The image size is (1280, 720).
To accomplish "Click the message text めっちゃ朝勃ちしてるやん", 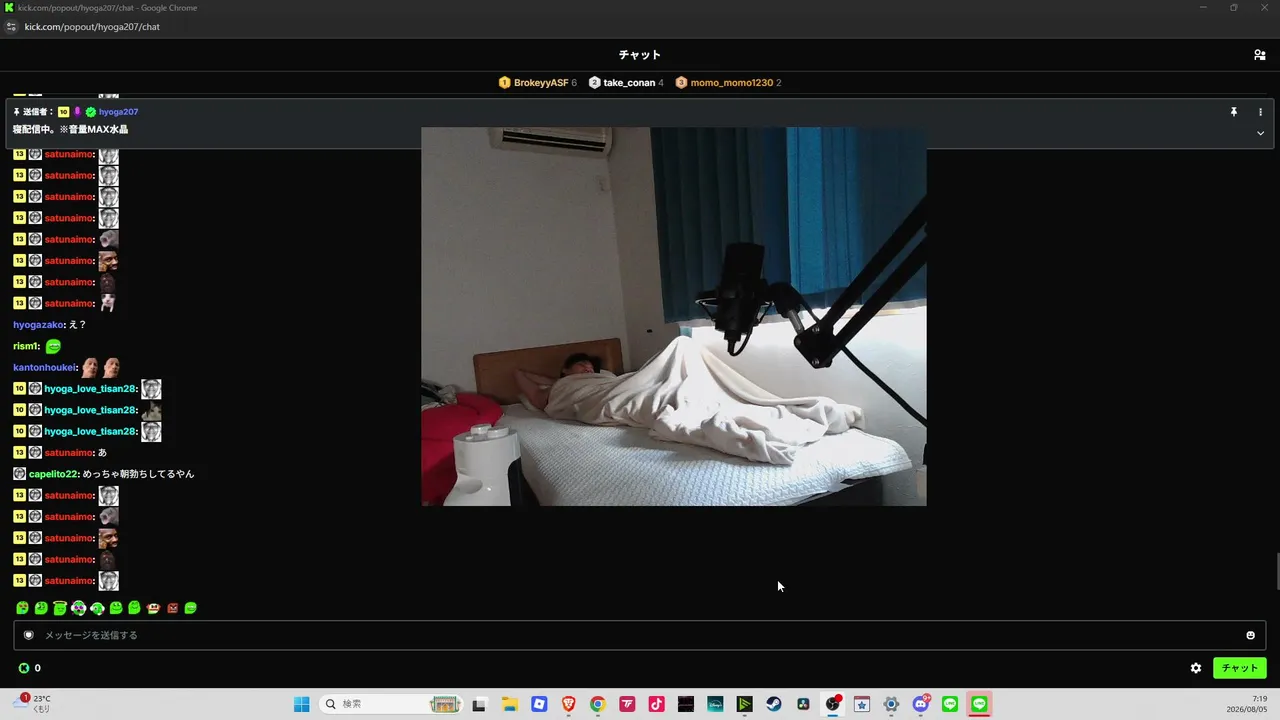I will [139, 474].
